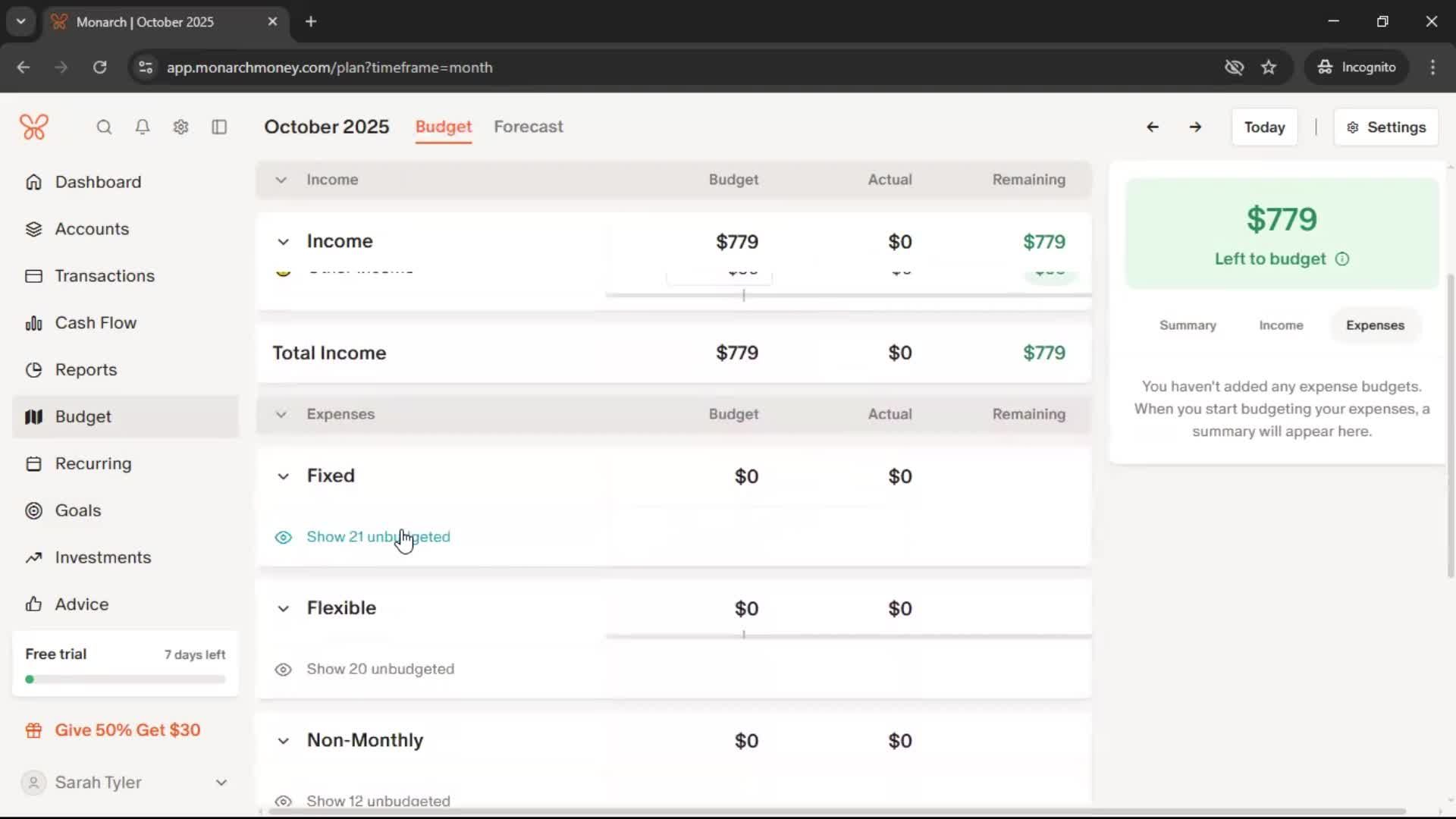
Task: Go to next month arrow
Action: 1195,127
